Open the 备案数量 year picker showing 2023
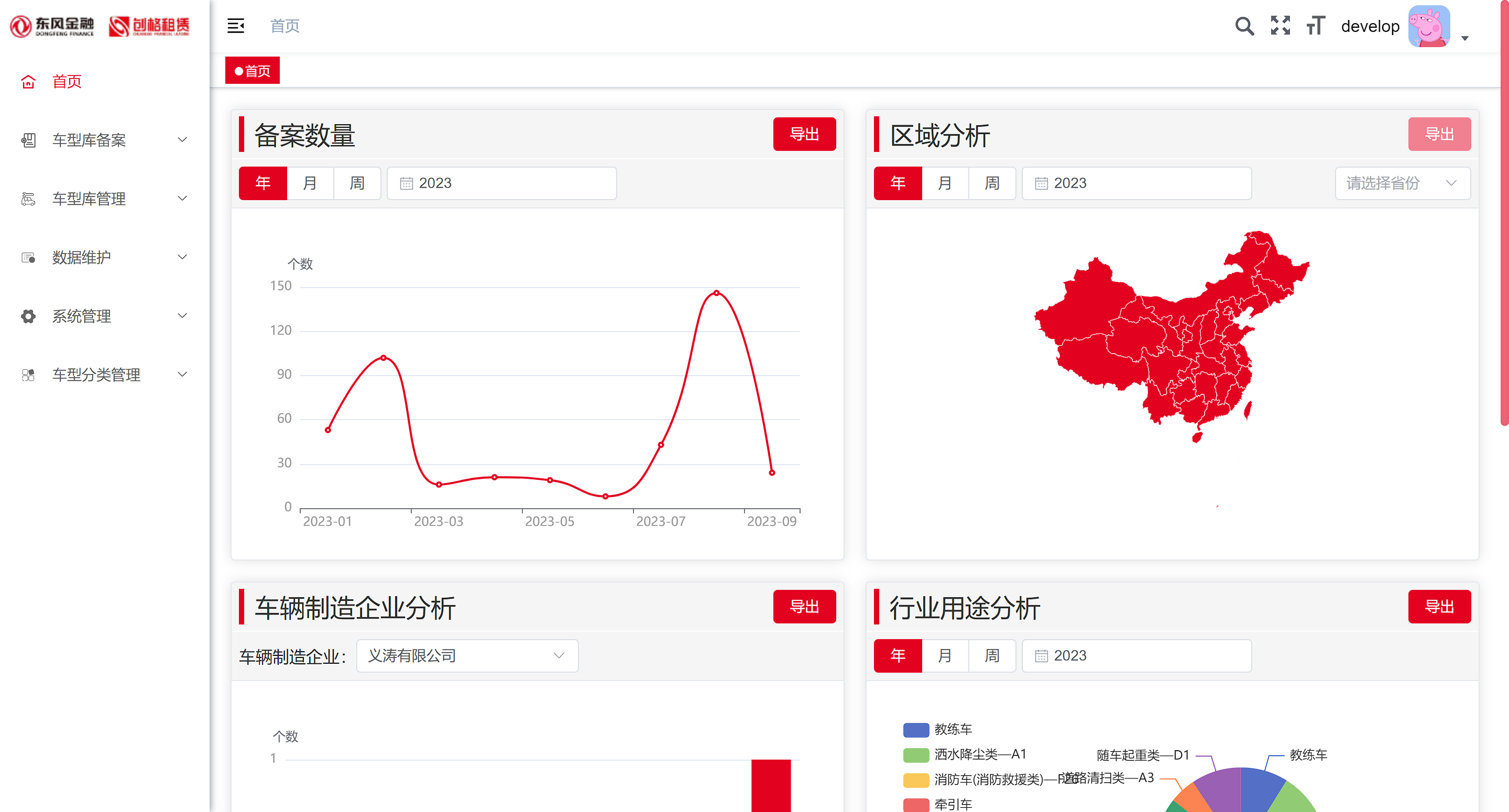Viewport: 1509px width, 812px height. click(501, 183)
